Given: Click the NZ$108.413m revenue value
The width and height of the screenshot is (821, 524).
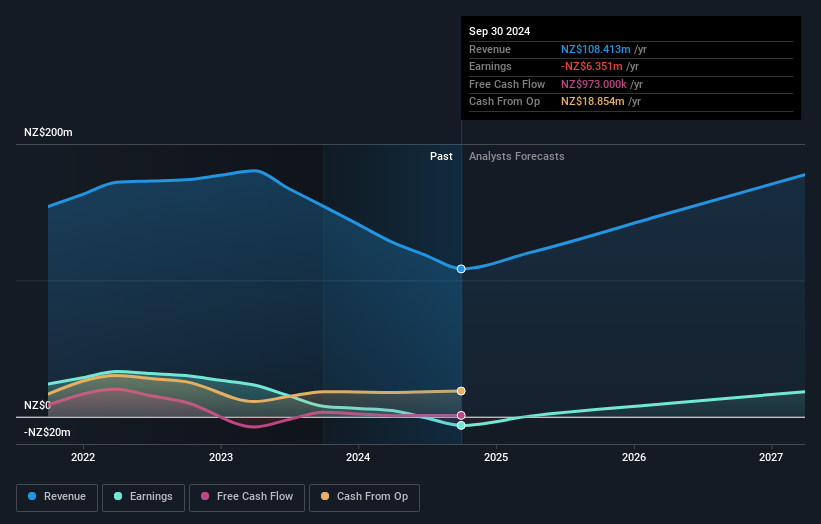Looking at the screenshot, I should point(596,49).
